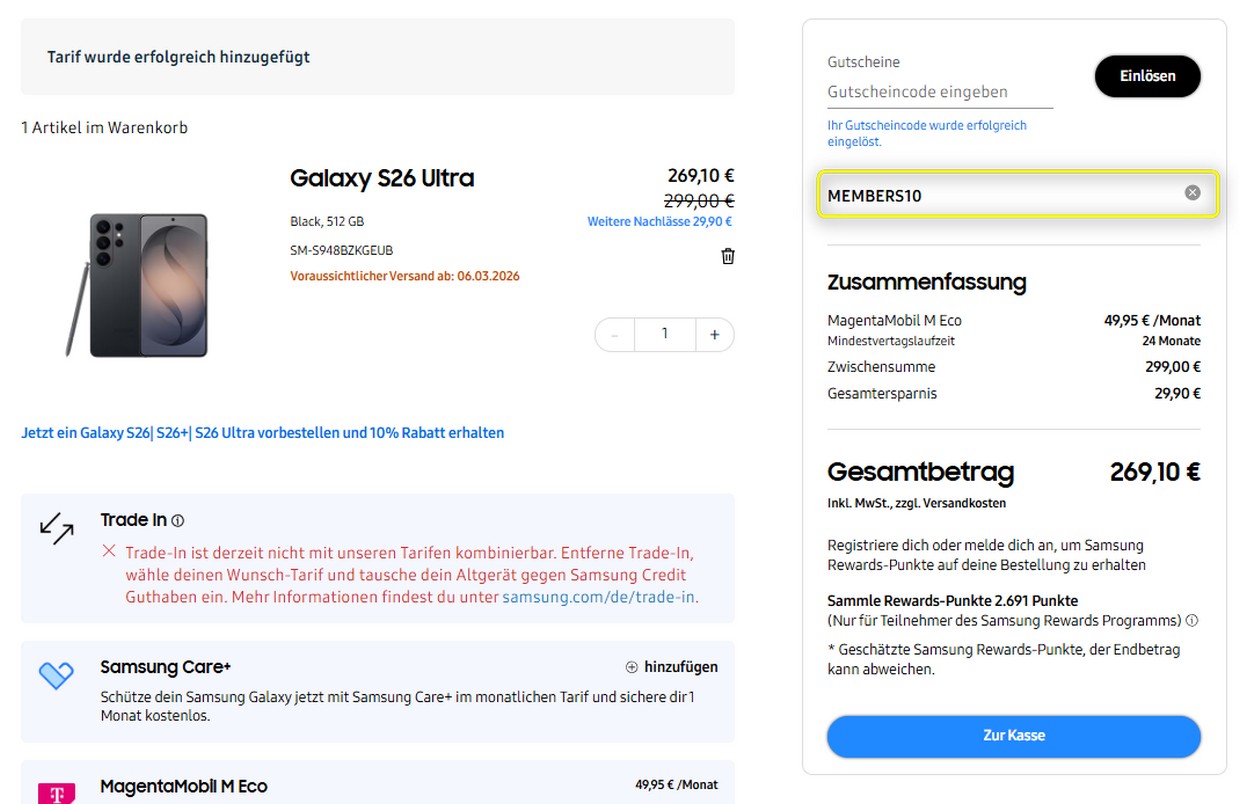Screen dimensions: 1240x804
Task: Increase quantity with the plus button
Action: tap(714, 334)
